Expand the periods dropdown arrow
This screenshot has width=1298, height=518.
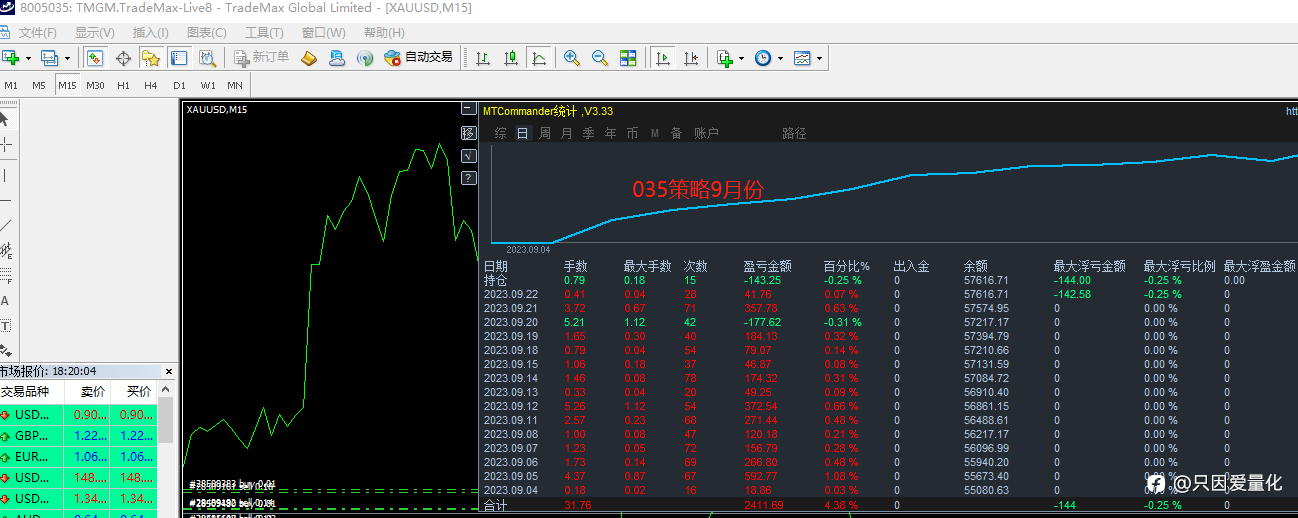click(780, 59)
